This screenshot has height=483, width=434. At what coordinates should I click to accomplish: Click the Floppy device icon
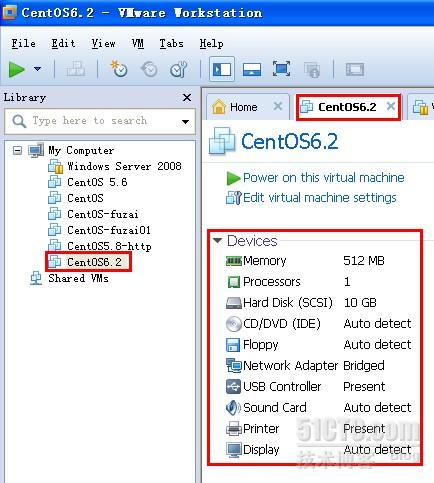click(x=233, y=345)
